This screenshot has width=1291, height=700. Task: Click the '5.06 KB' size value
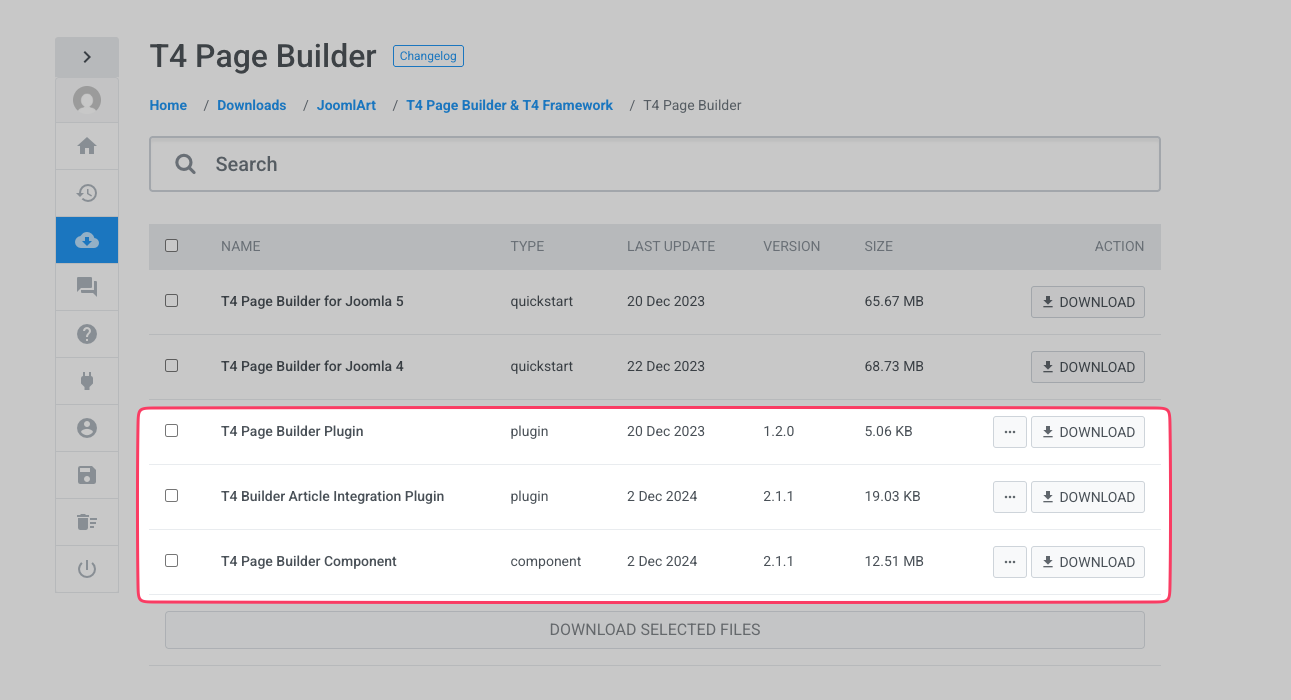click(x=888, y=431)
